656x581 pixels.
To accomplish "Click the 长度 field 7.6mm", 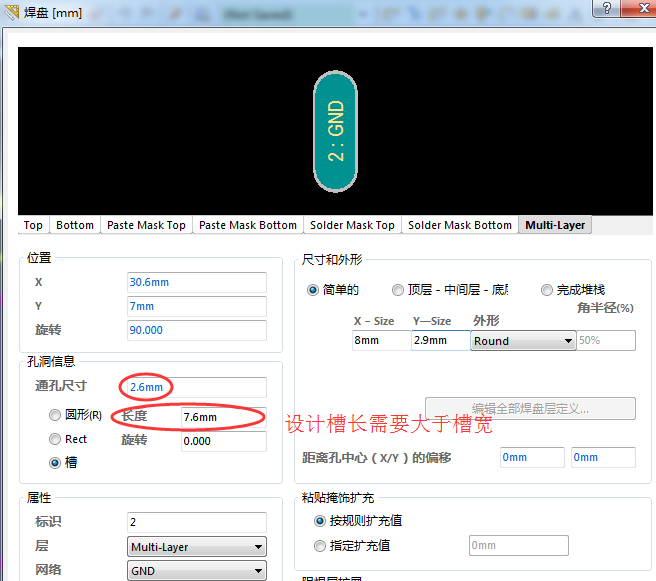I will [224, 417].
